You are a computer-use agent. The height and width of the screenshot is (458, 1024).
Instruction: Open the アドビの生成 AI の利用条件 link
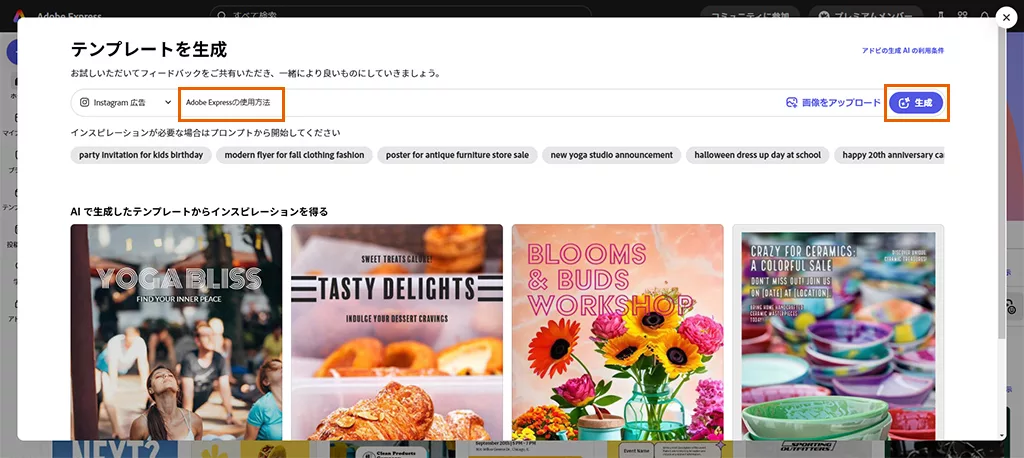(x=903, y=50)
